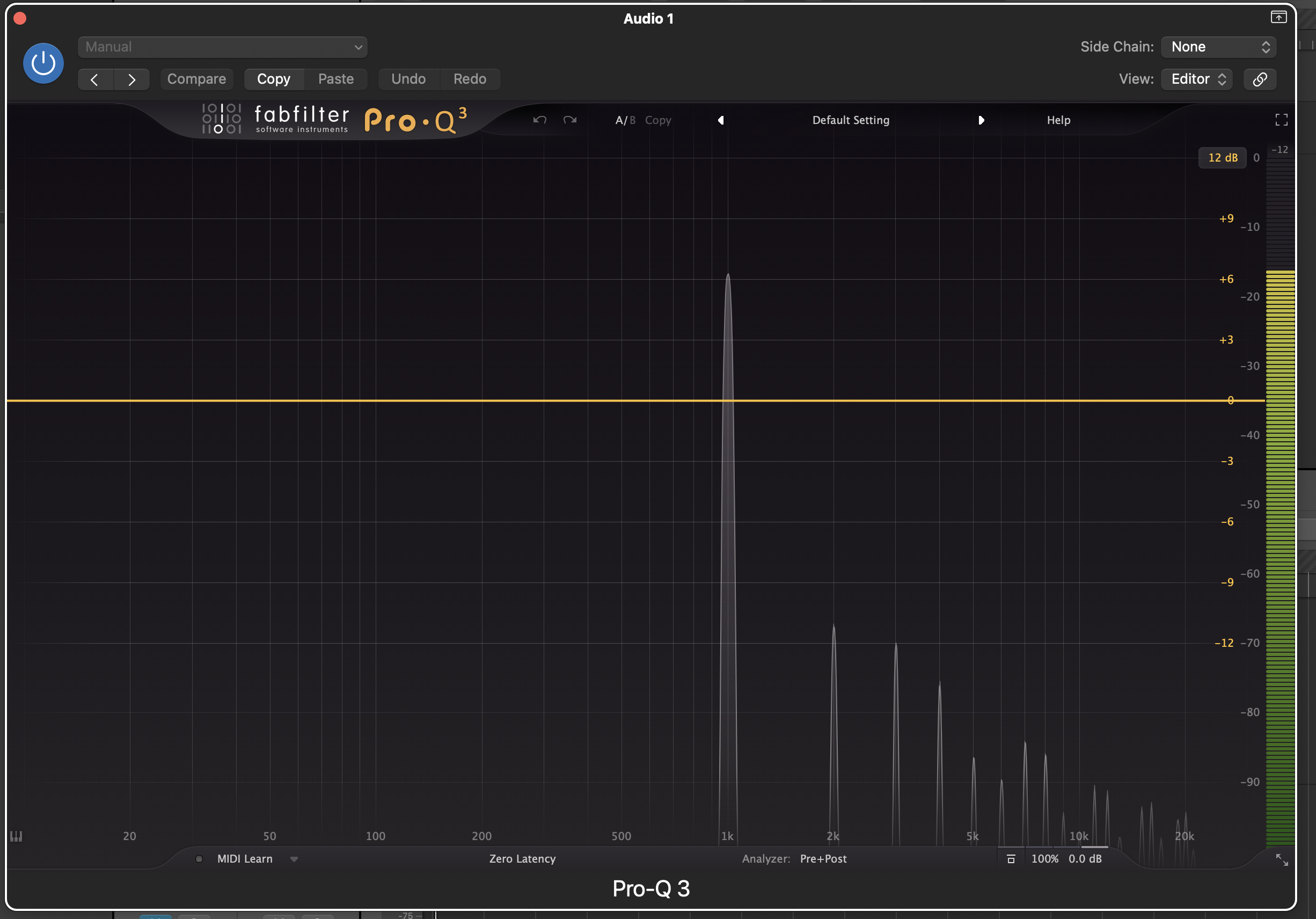Click the 100% gain scale value
The height and width of the screenshot is (919, 1316).
[1044, 859]
